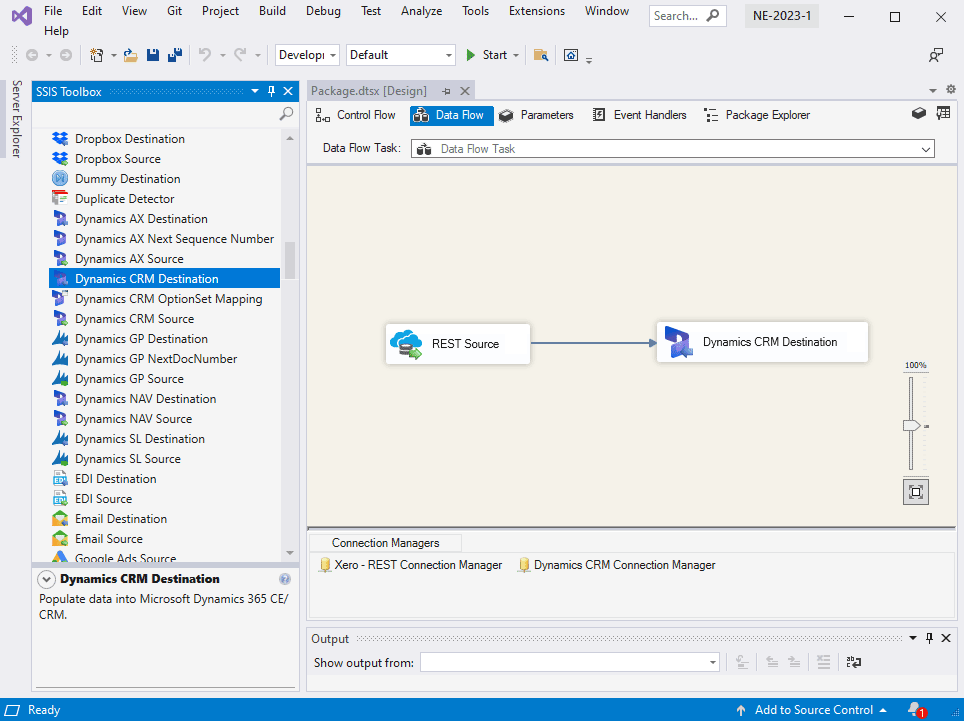
Task: Click the help icon in toolbox description pane
Action: click(x=285, y=579)
